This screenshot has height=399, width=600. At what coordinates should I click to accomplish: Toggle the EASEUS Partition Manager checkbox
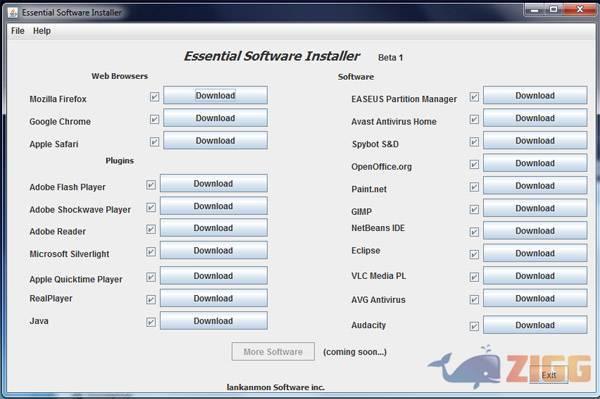474,97
